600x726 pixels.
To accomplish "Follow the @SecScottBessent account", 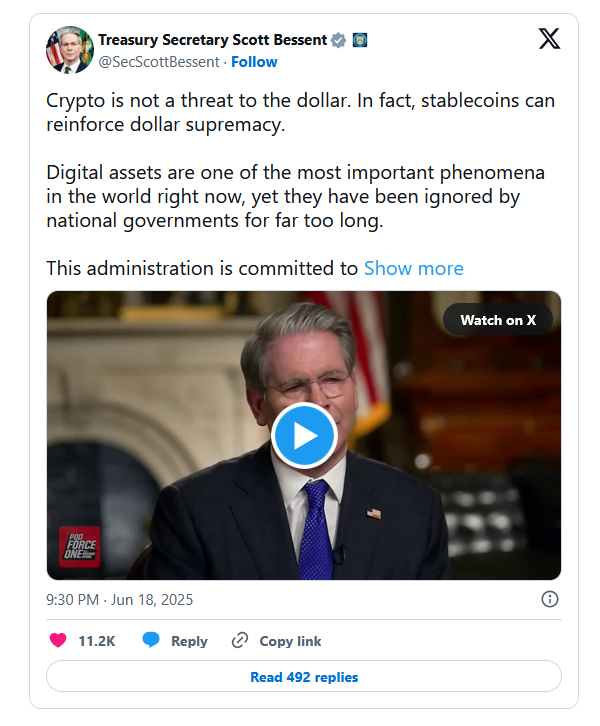I will click(254, 62).
